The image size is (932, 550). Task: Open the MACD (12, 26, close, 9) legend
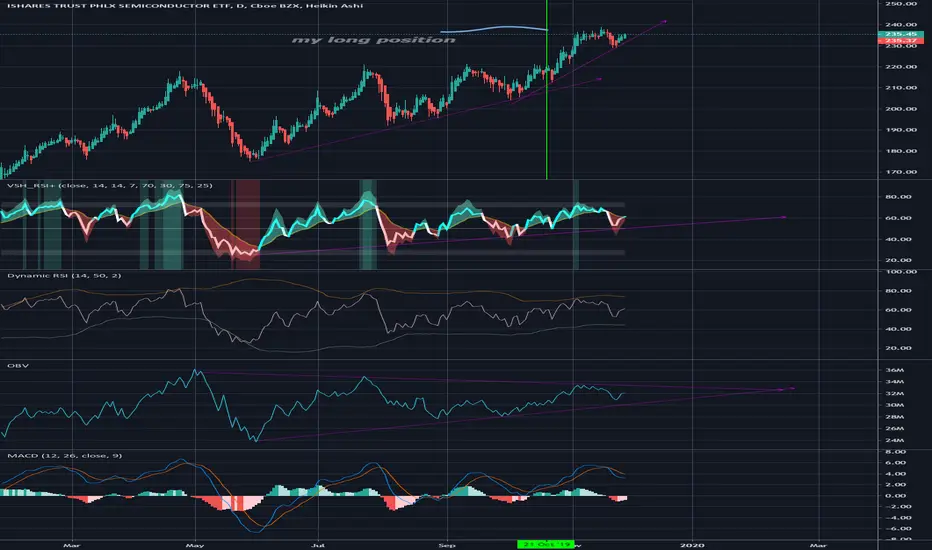(64, 455)
